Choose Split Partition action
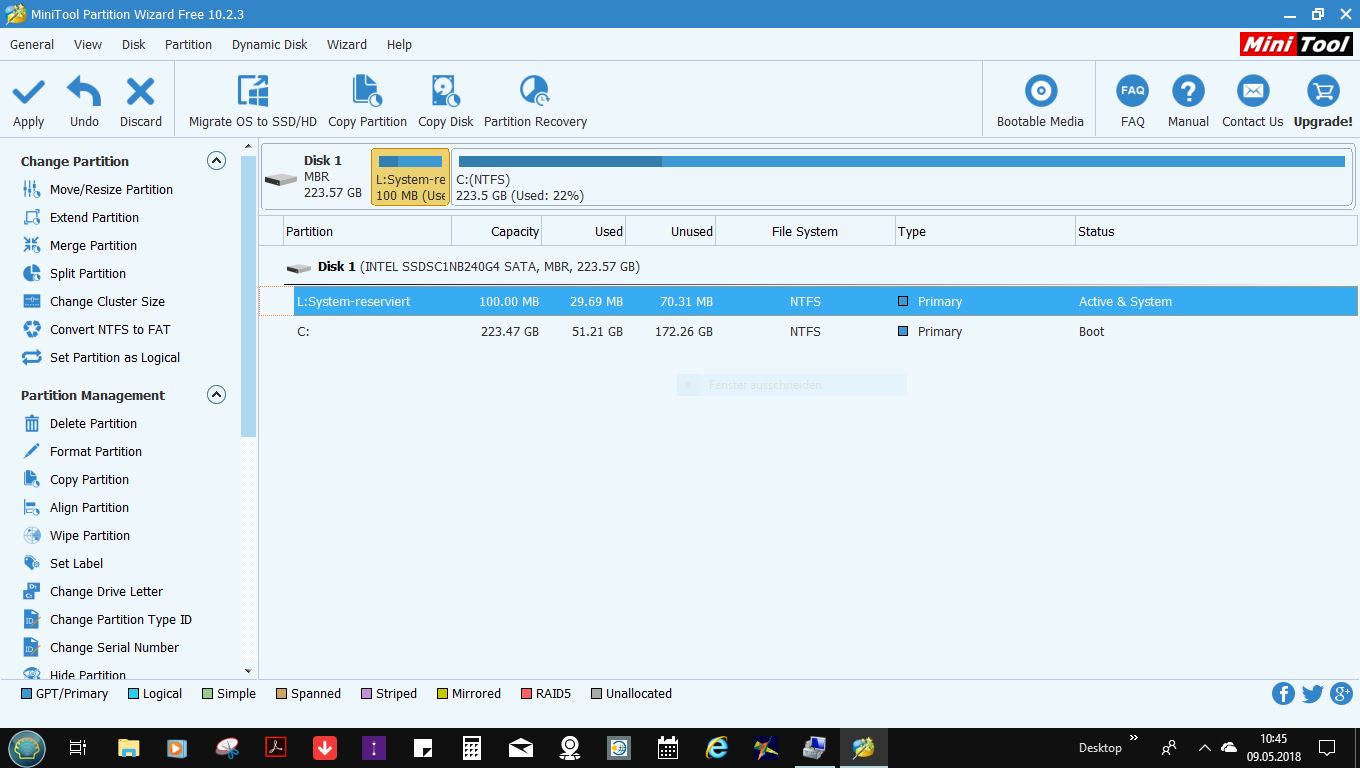 pyautogui.click(x=88, y=273)
